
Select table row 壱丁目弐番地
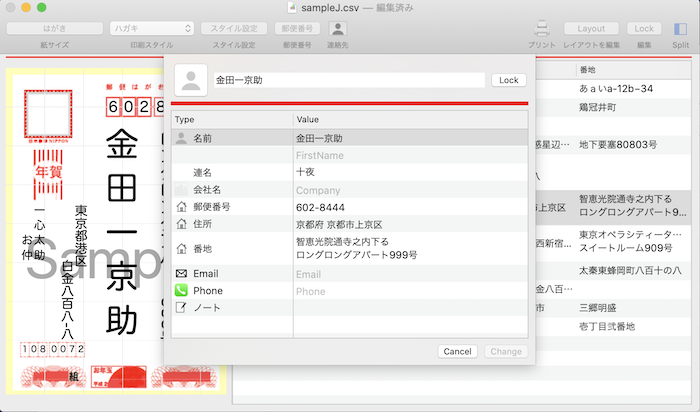point(607,326)
